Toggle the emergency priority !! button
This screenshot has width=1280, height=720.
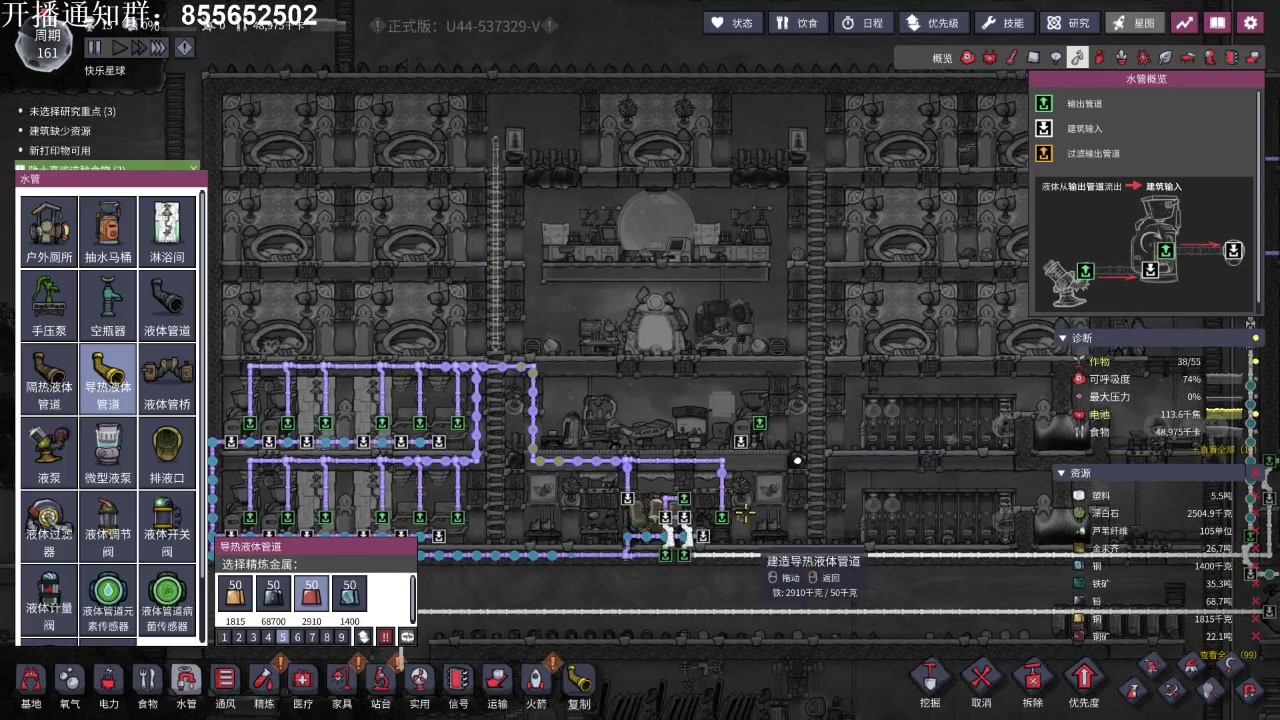click(x=385, y=637)
